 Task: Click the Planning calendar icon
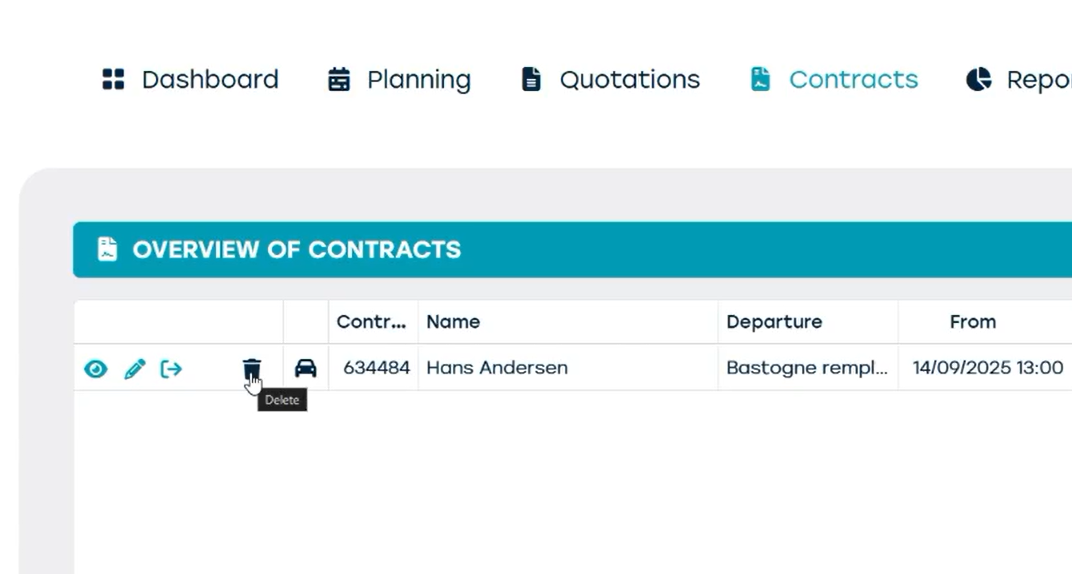(x=339, y=80)
